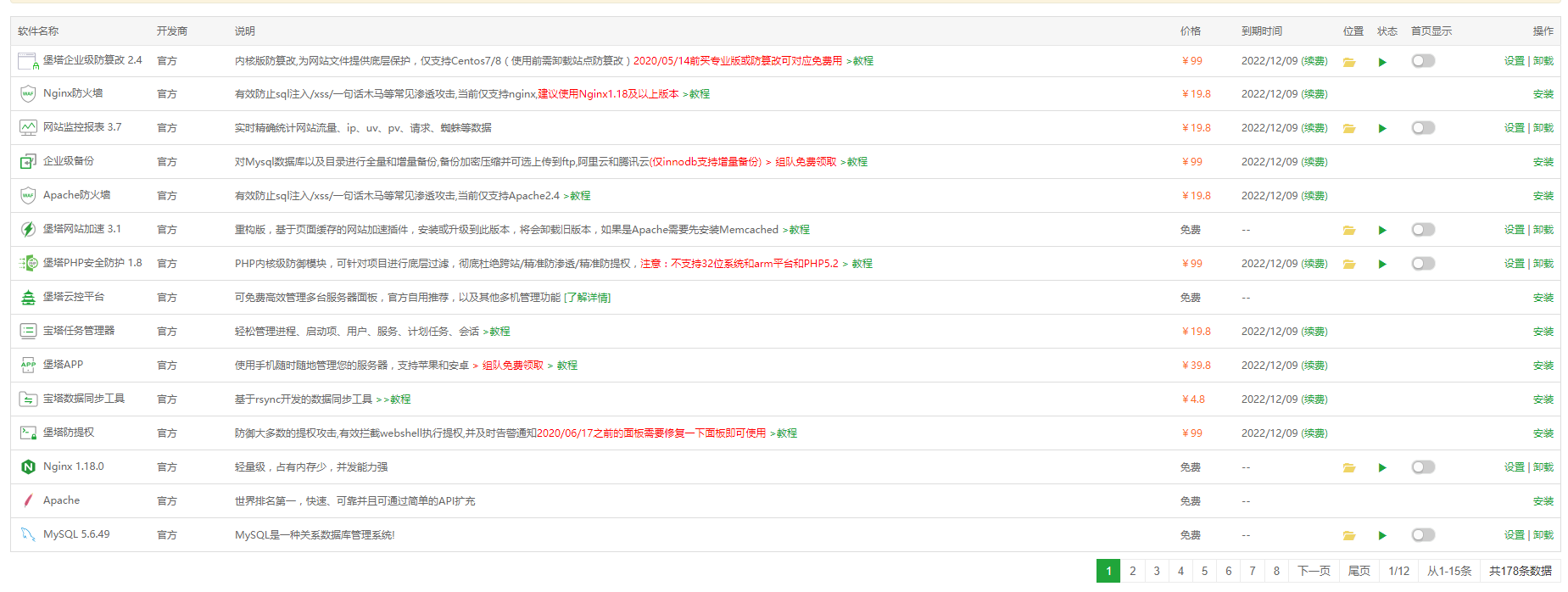
Task: Click status play icon for MySQL 5.6.49
Action: (1382, 536)
